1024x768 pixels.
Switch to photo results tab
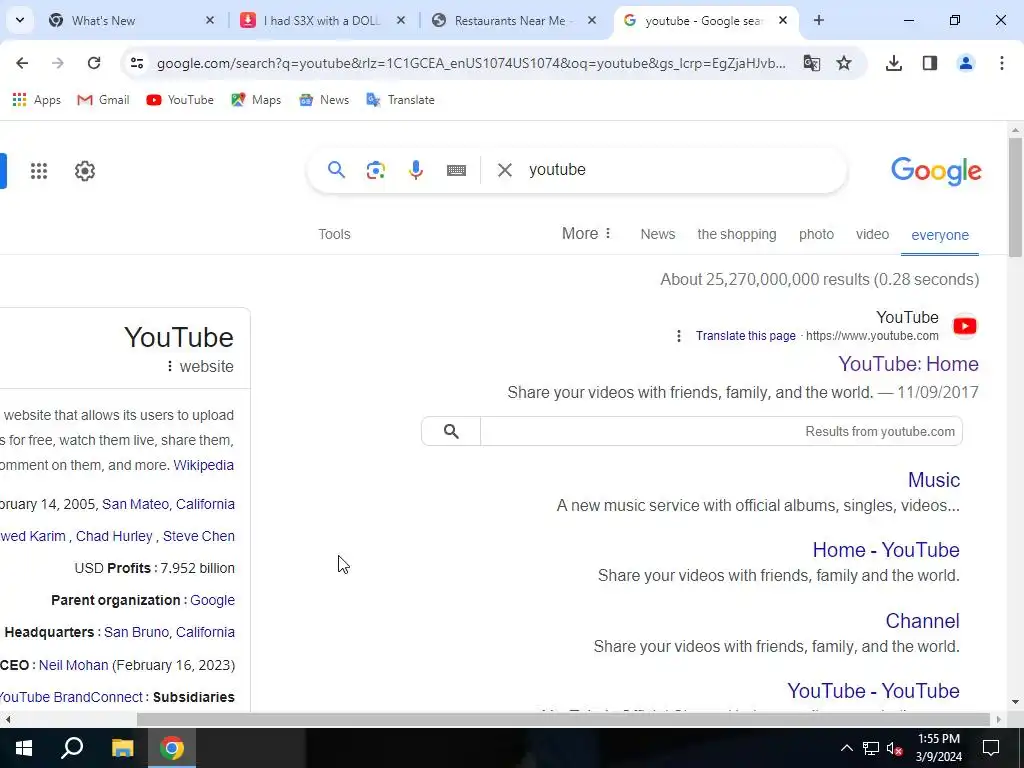point(816,234)
